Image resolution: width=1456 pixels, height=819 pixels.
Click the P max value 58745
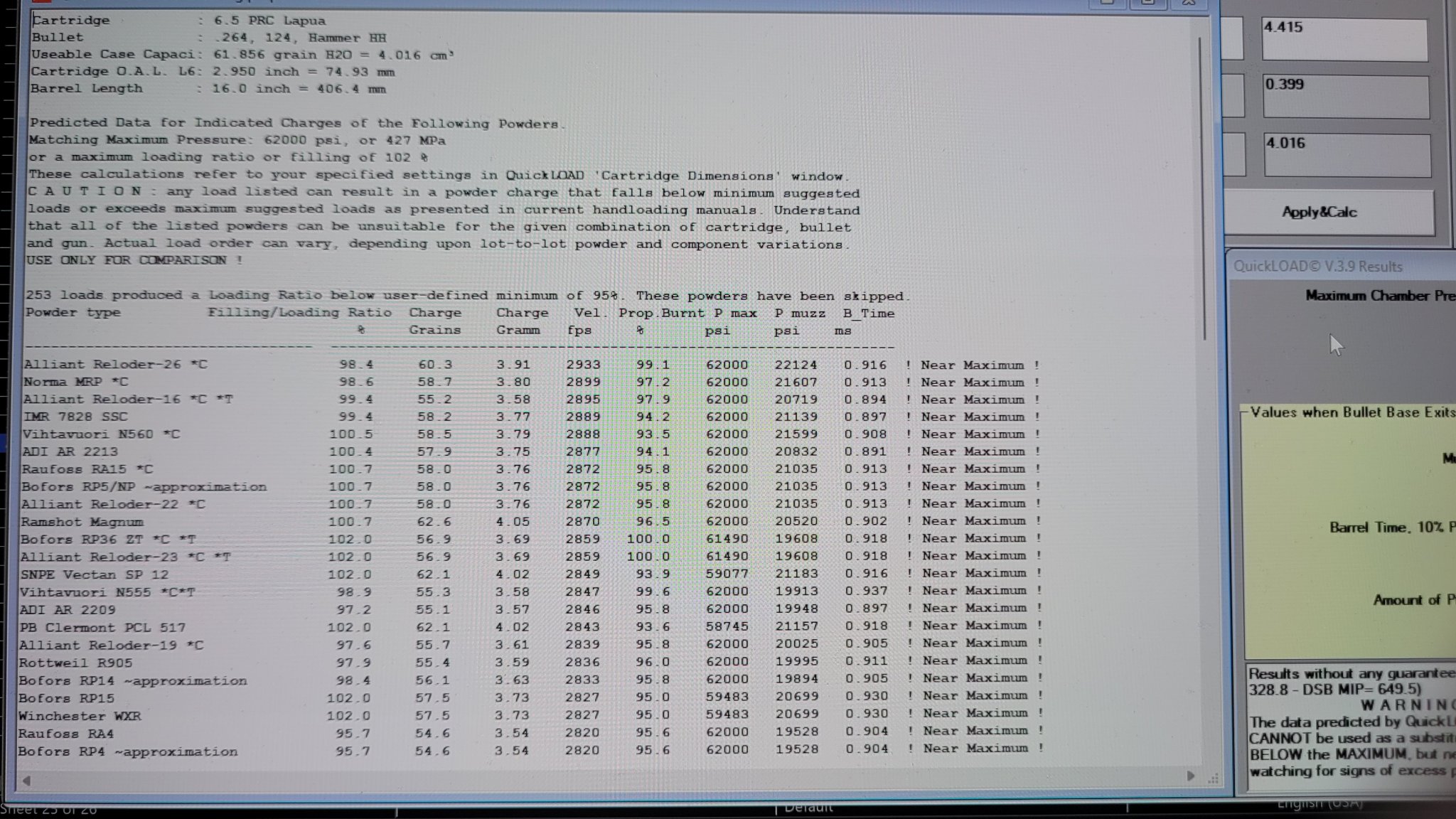[727, 626]
